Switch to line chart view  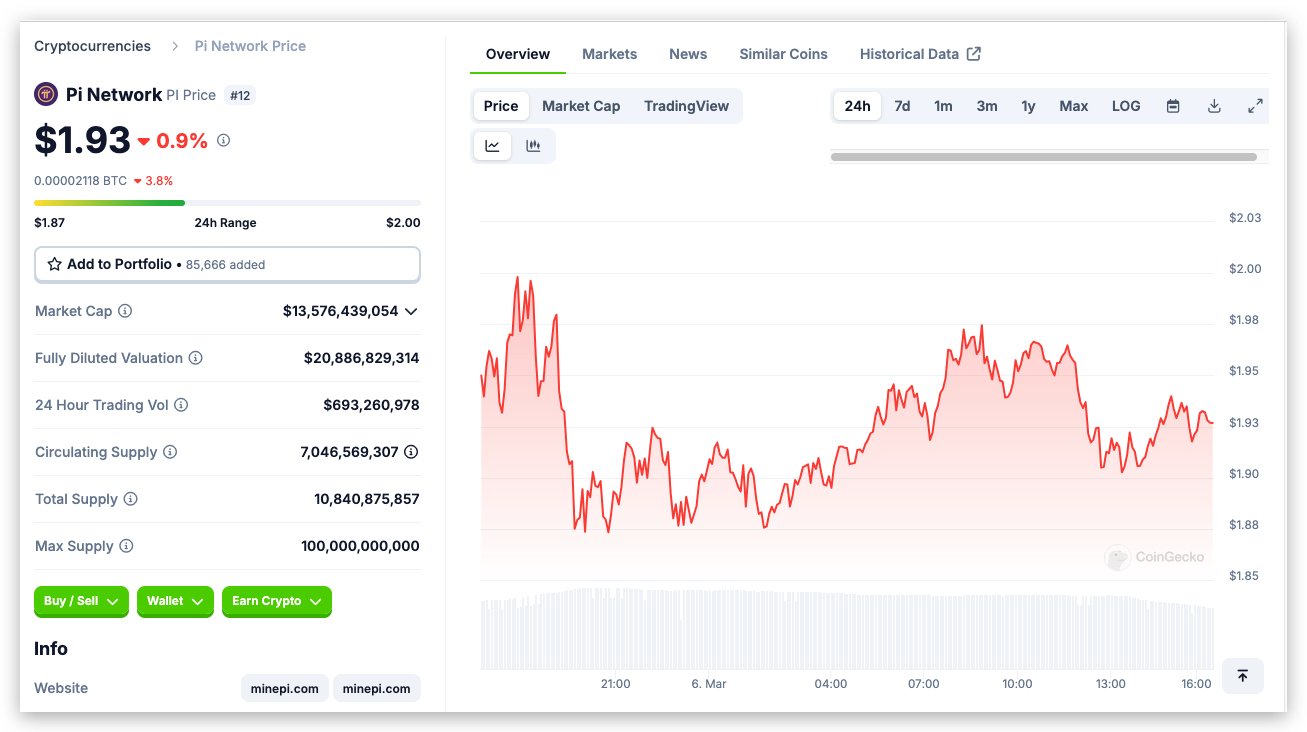point(492,146)
